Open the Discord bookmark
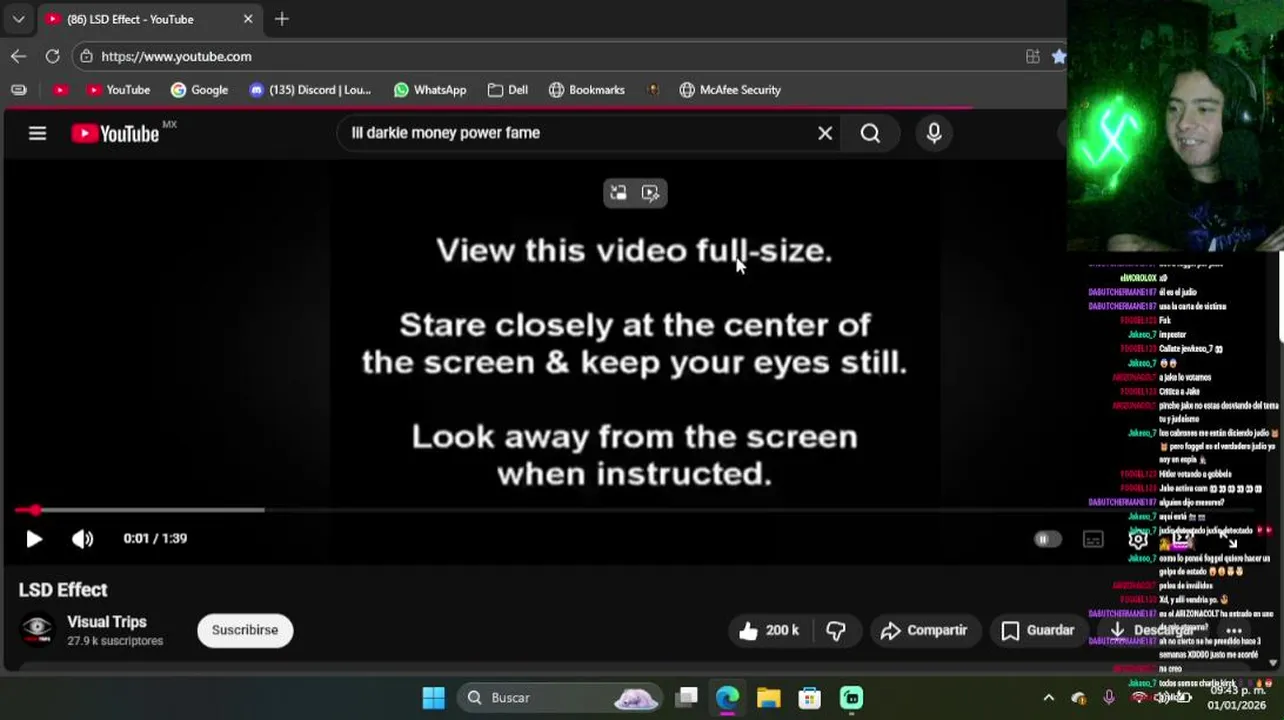The width and height of the screenshot is (1284, 720). click(x=310, y=90)
